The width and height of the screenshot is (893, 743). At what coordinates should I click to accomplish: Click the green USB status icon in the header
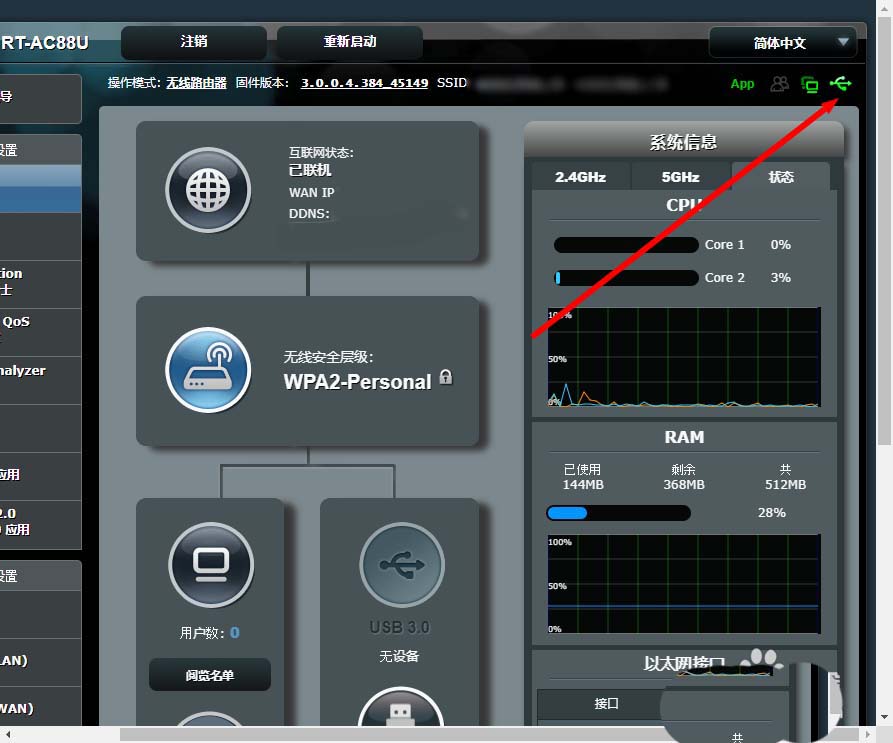point(841,84)
